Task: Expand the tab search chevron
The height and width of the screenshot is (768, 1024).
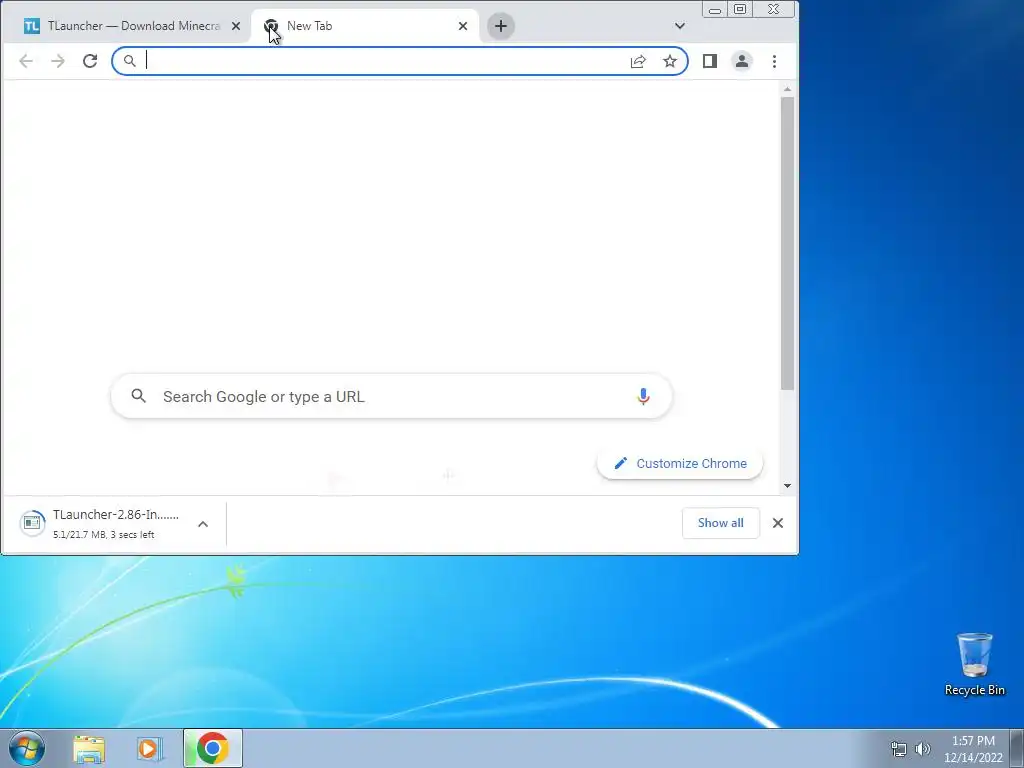Action: (680, 26)
